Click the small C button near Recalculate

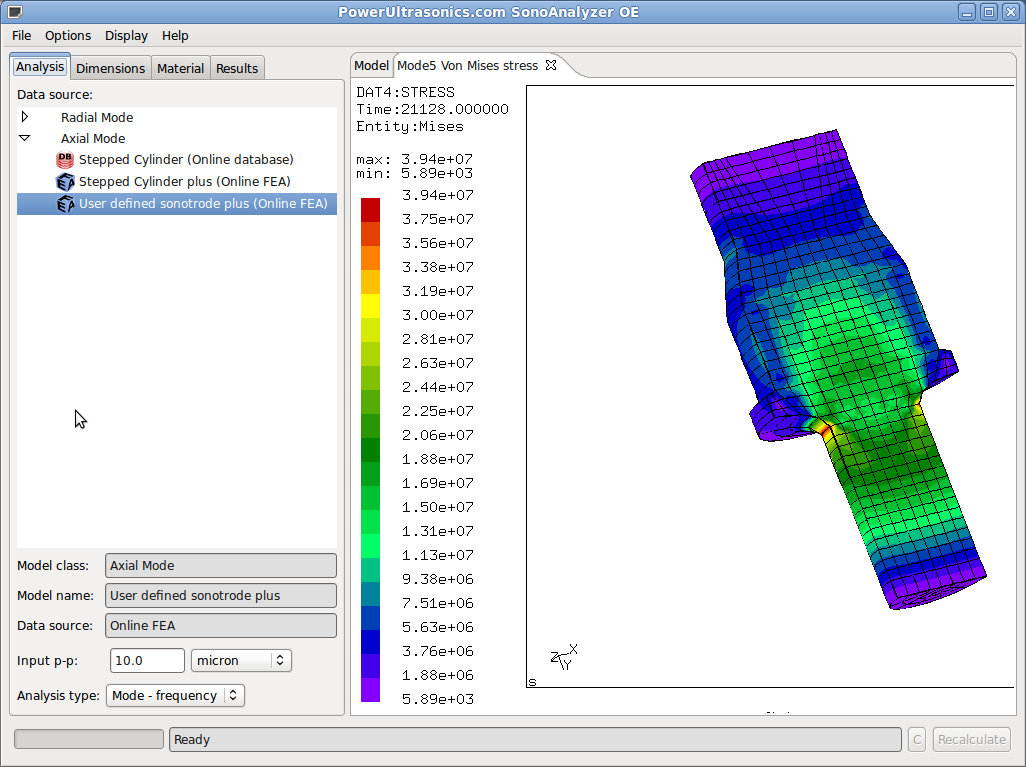[917, 740]
